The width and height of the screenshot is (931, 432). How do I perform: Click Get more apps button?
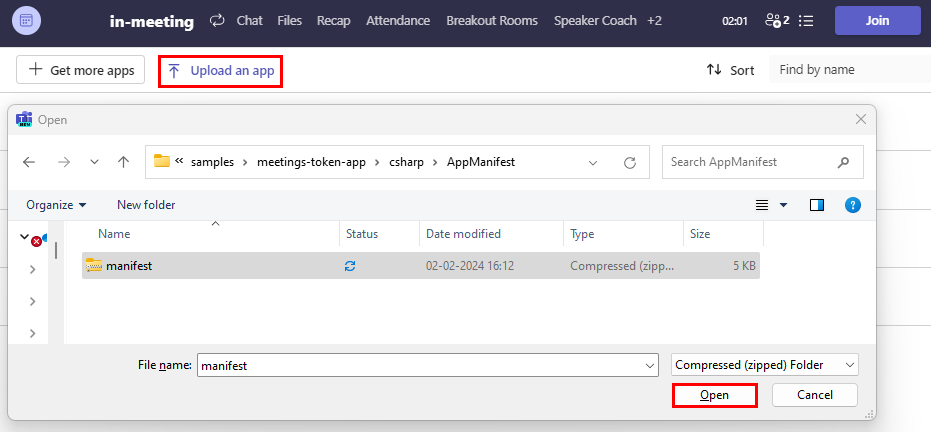tap(81, 70)
